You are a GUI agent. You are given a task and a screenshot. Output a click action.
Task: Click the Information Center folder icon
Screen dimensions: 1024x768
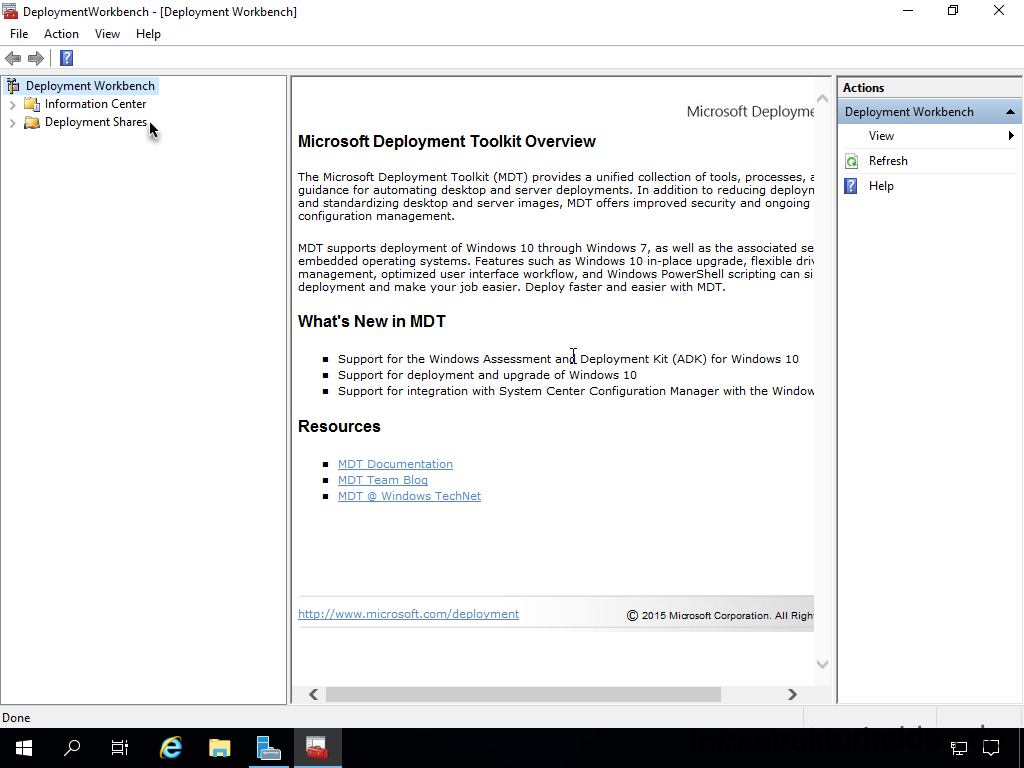coord(32,104)
